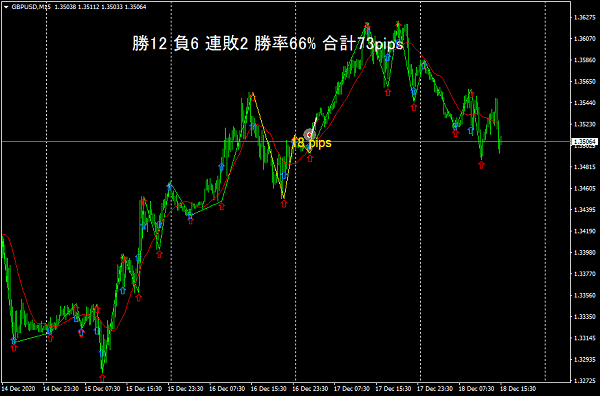Click the yellow '18 pips' label
The image size is (600, 396).
(x=311, y=143)
